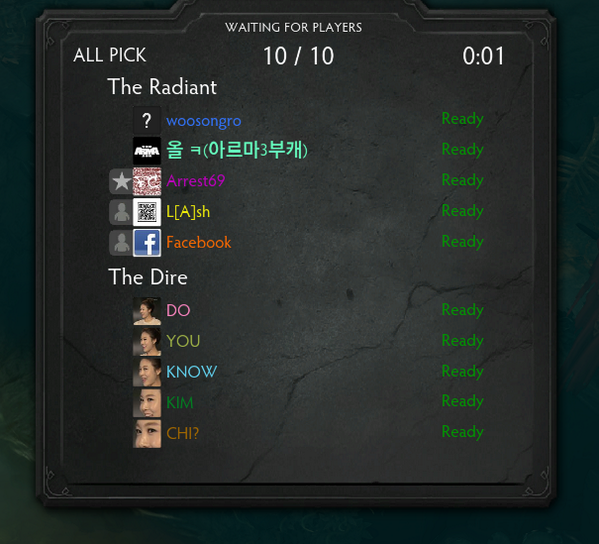The image size is (599, 544).
Task: Click the face thumbnail beside KIM
Action: 147,403
